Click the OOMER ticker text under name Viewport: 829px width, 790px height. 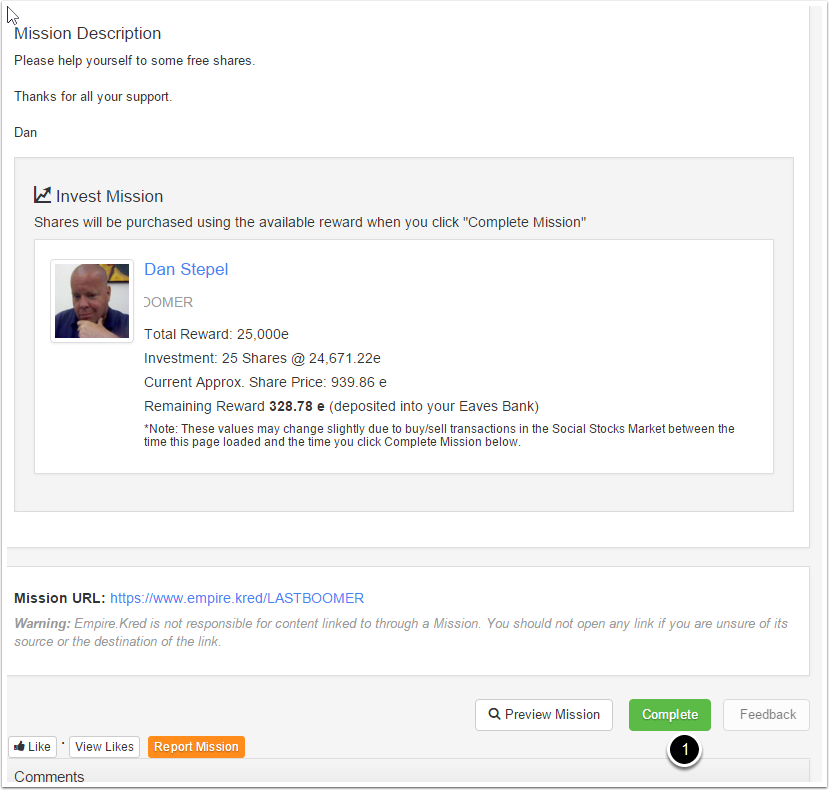(168, 302)
